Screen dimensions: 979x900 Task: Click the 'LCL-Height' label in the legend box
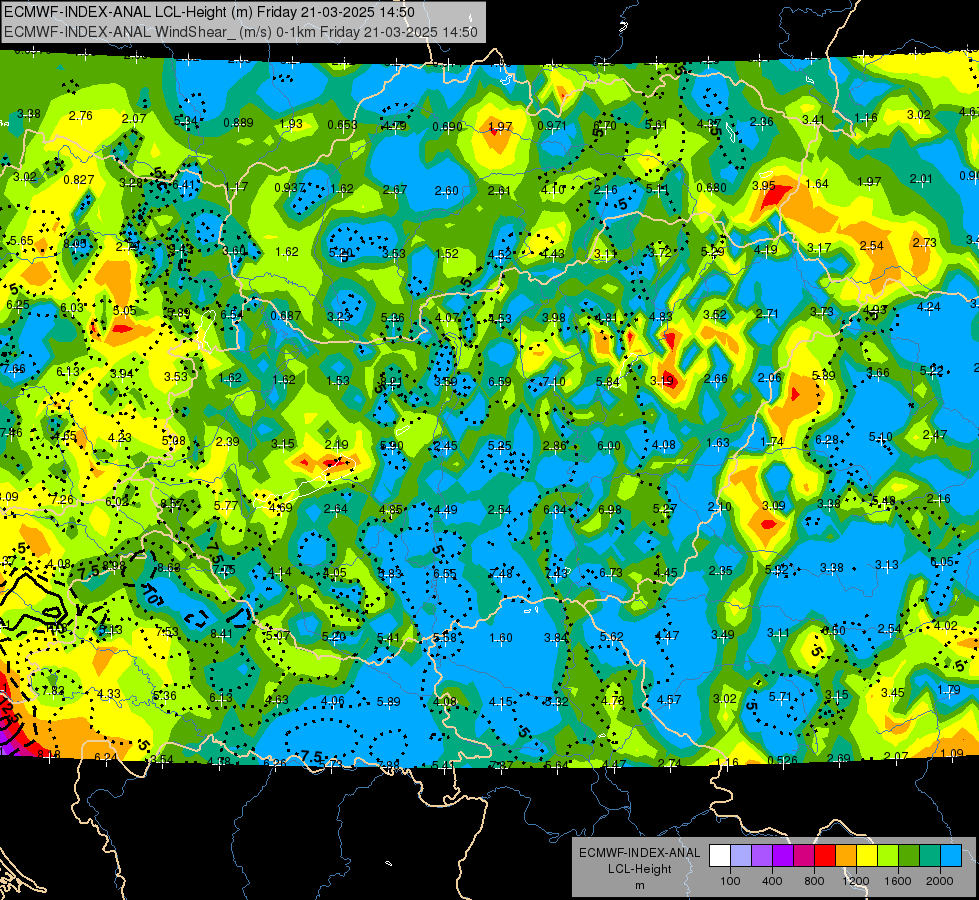pos(639,869)
